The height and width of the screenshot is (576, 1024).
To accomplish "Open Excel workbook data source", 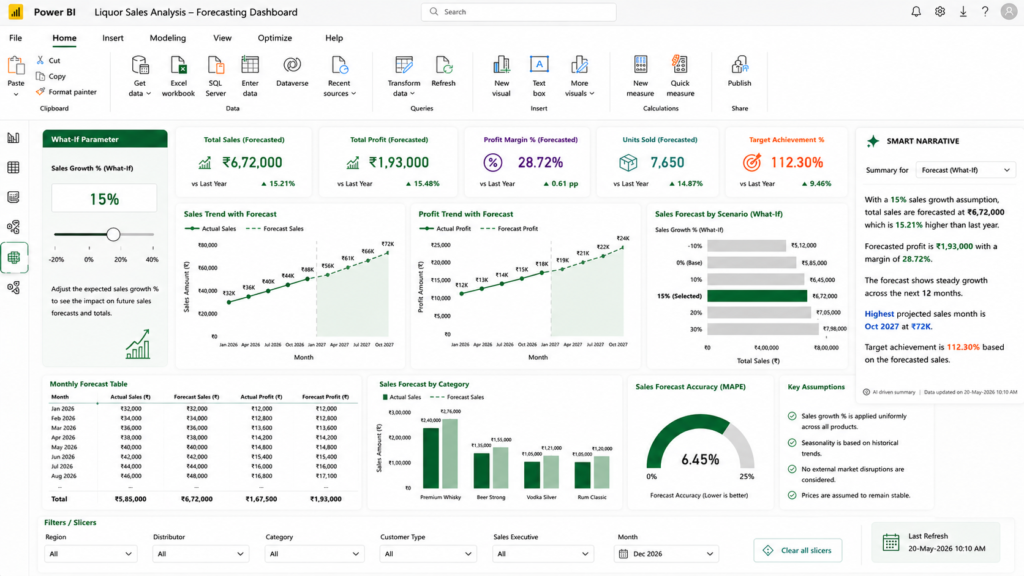I will (178, 76).
